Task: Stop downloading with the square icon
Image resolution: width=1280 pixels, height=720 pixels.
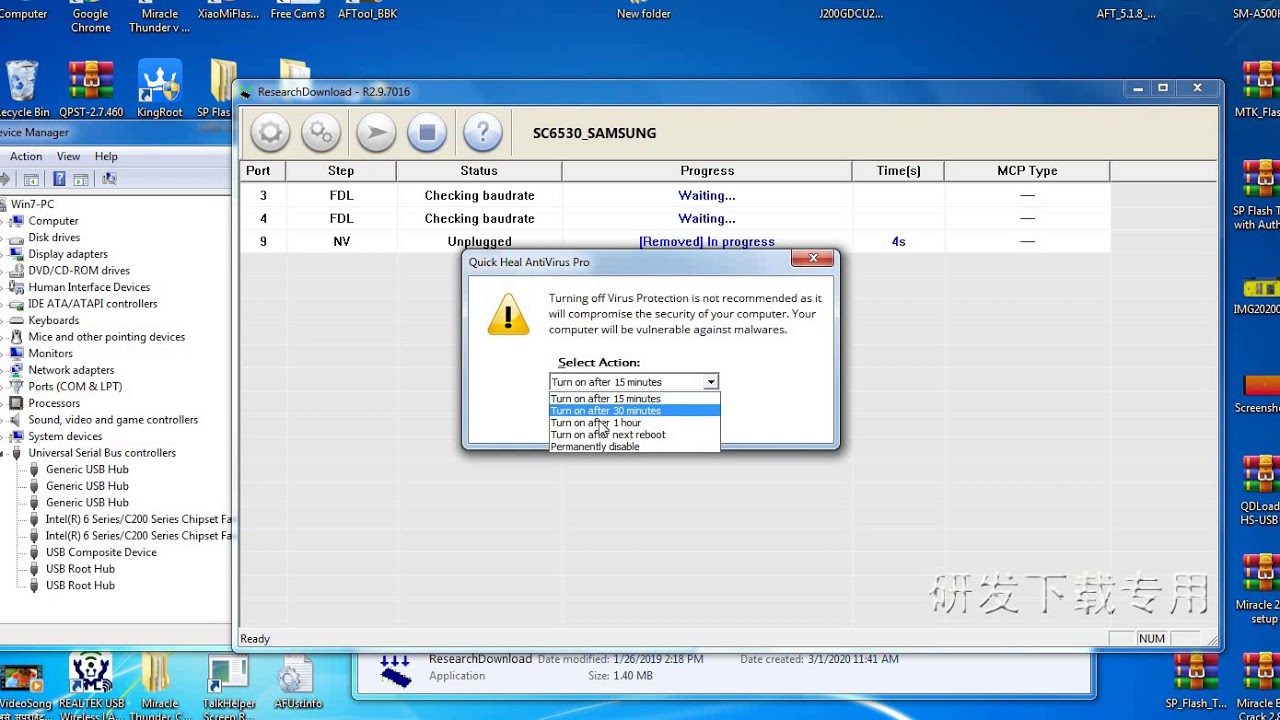Action: pyautogui.click(x=427, y=133)
